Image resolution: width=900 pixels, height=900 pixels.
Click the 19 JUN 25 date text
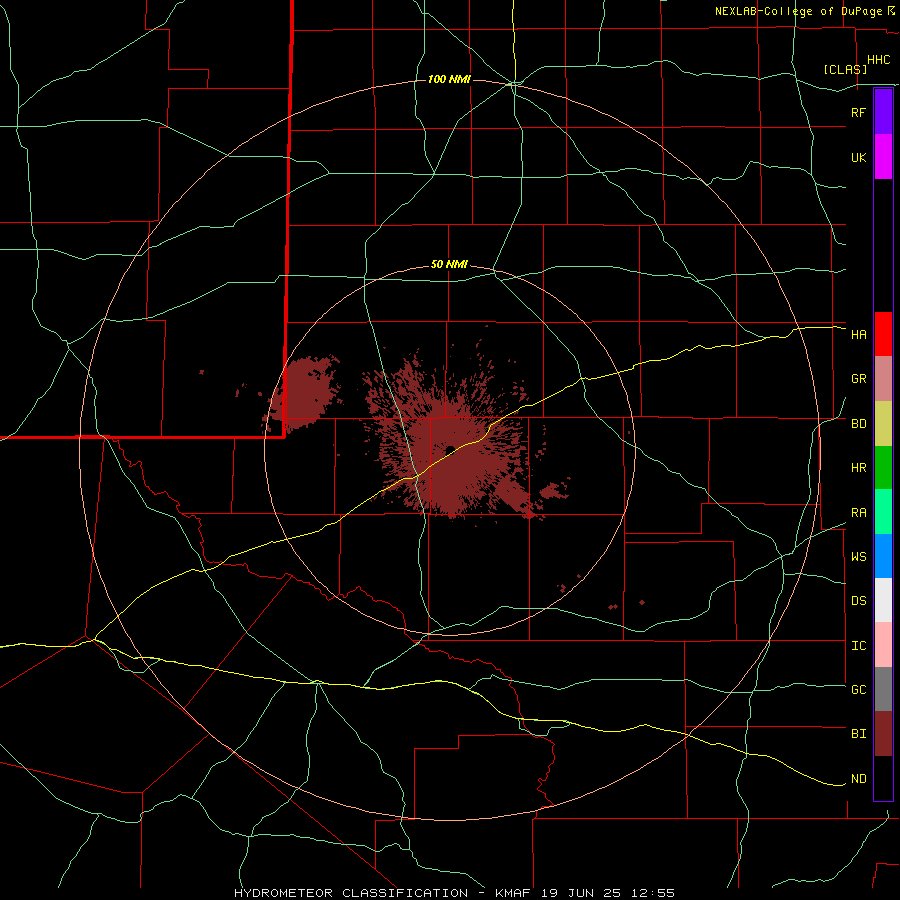[x=582, y=893]
